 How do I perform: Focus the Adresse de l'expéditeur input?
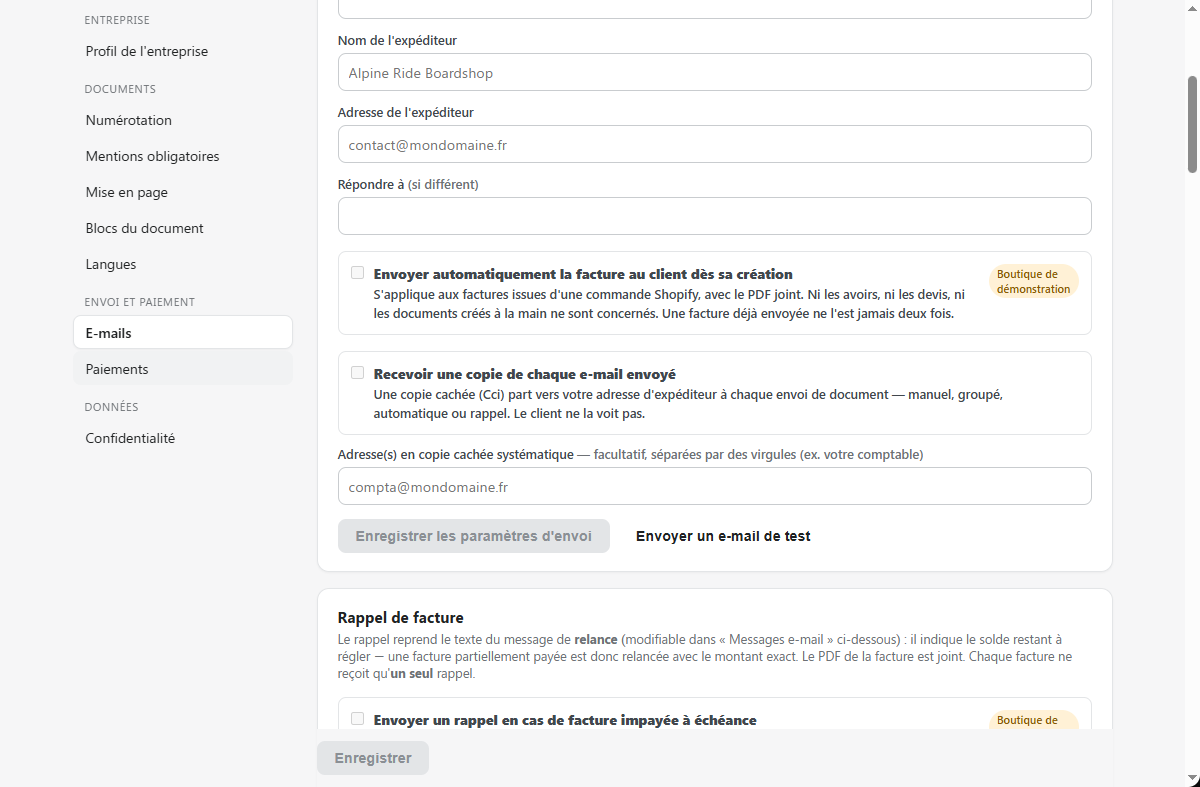click(715, 144)
